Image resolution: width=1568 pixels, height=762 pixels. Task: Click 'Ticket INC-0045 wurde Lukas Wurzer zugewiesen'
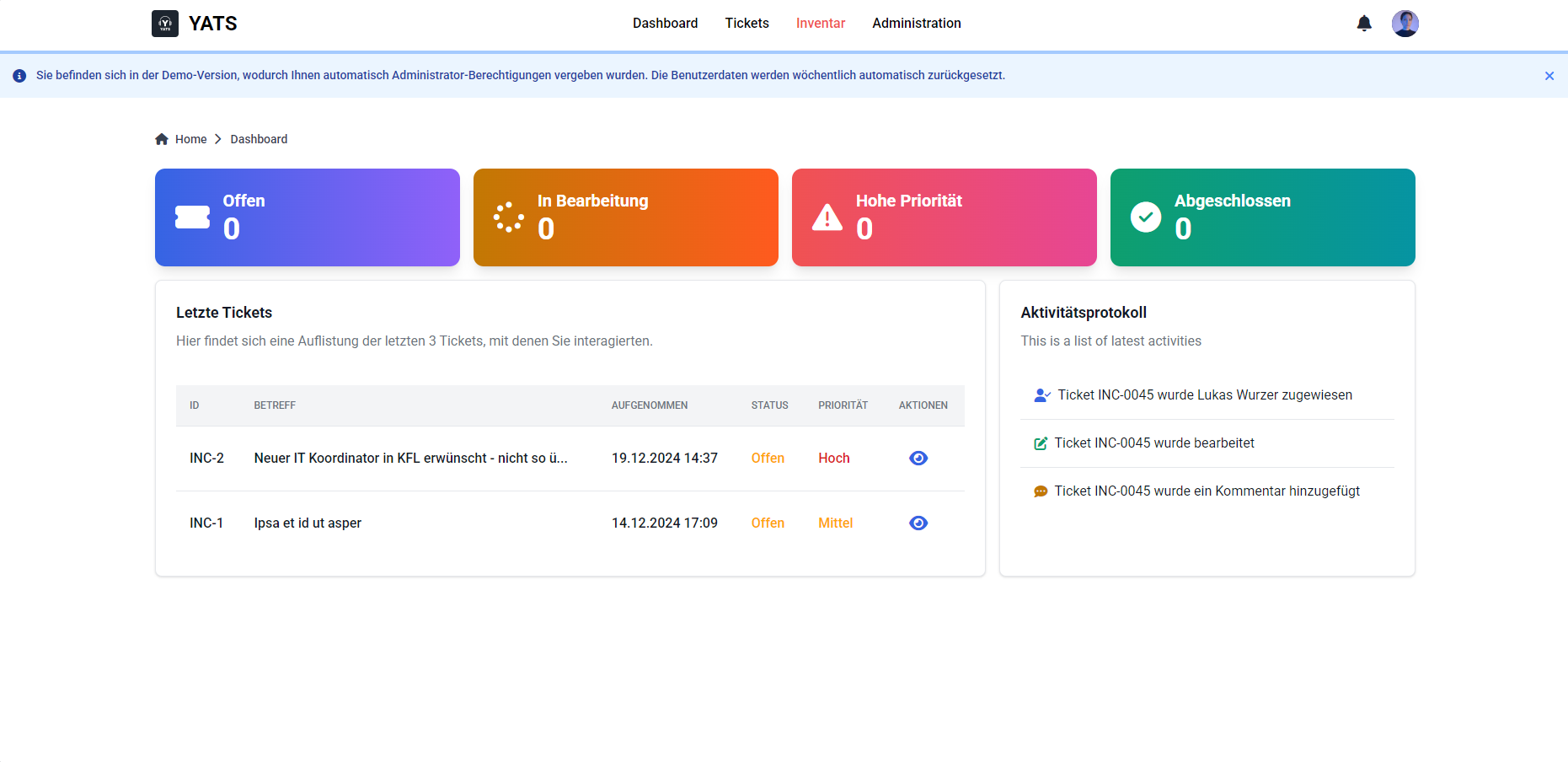(x=1205, y=395)
